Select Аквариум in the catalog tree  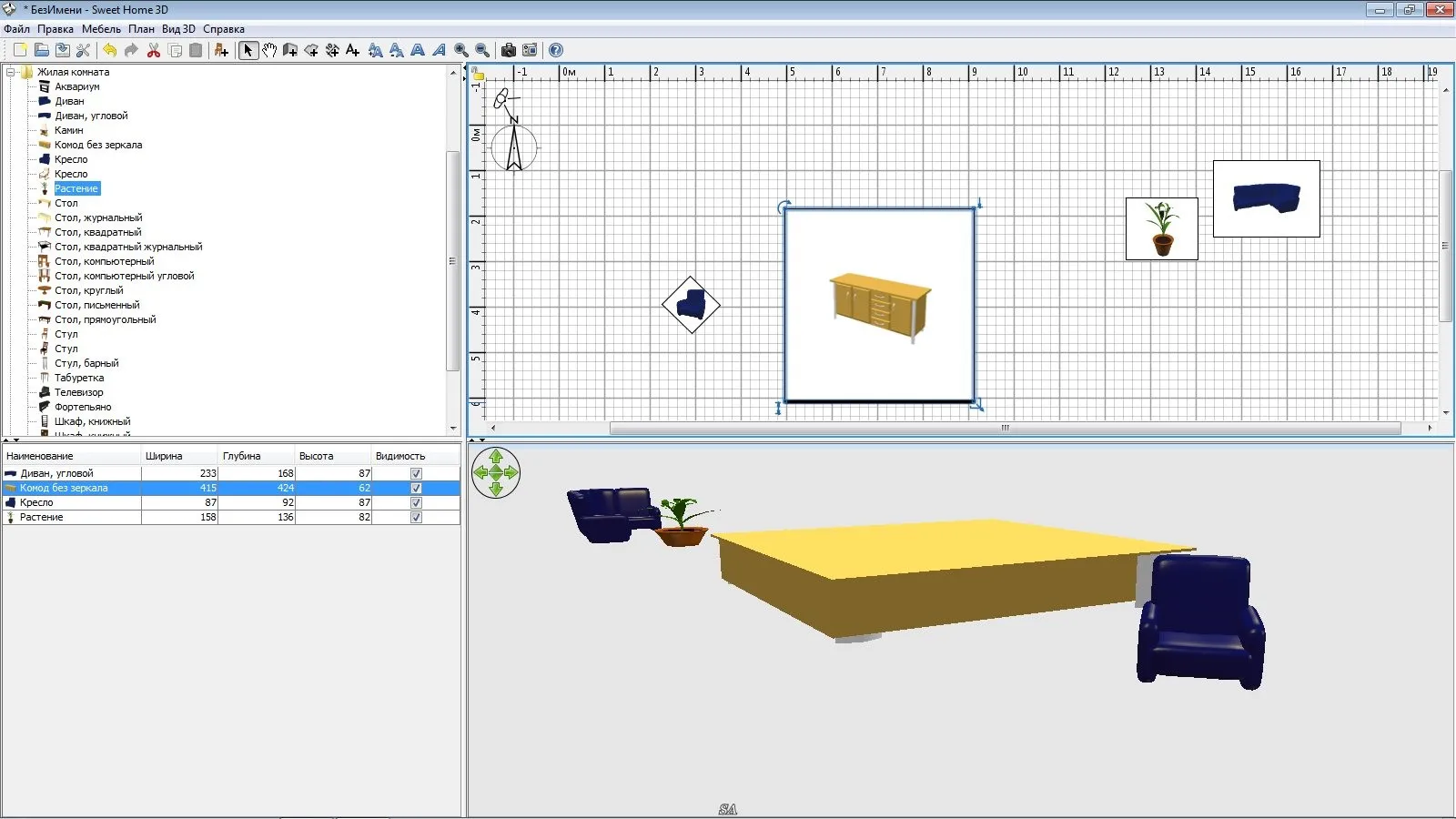77,86
